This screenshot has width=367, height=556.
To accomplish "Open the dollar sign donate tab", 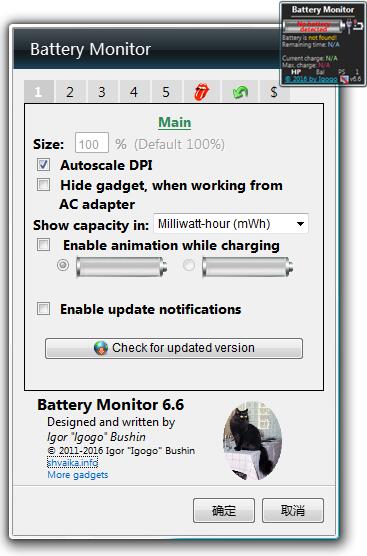I will [x=273, y=92].
